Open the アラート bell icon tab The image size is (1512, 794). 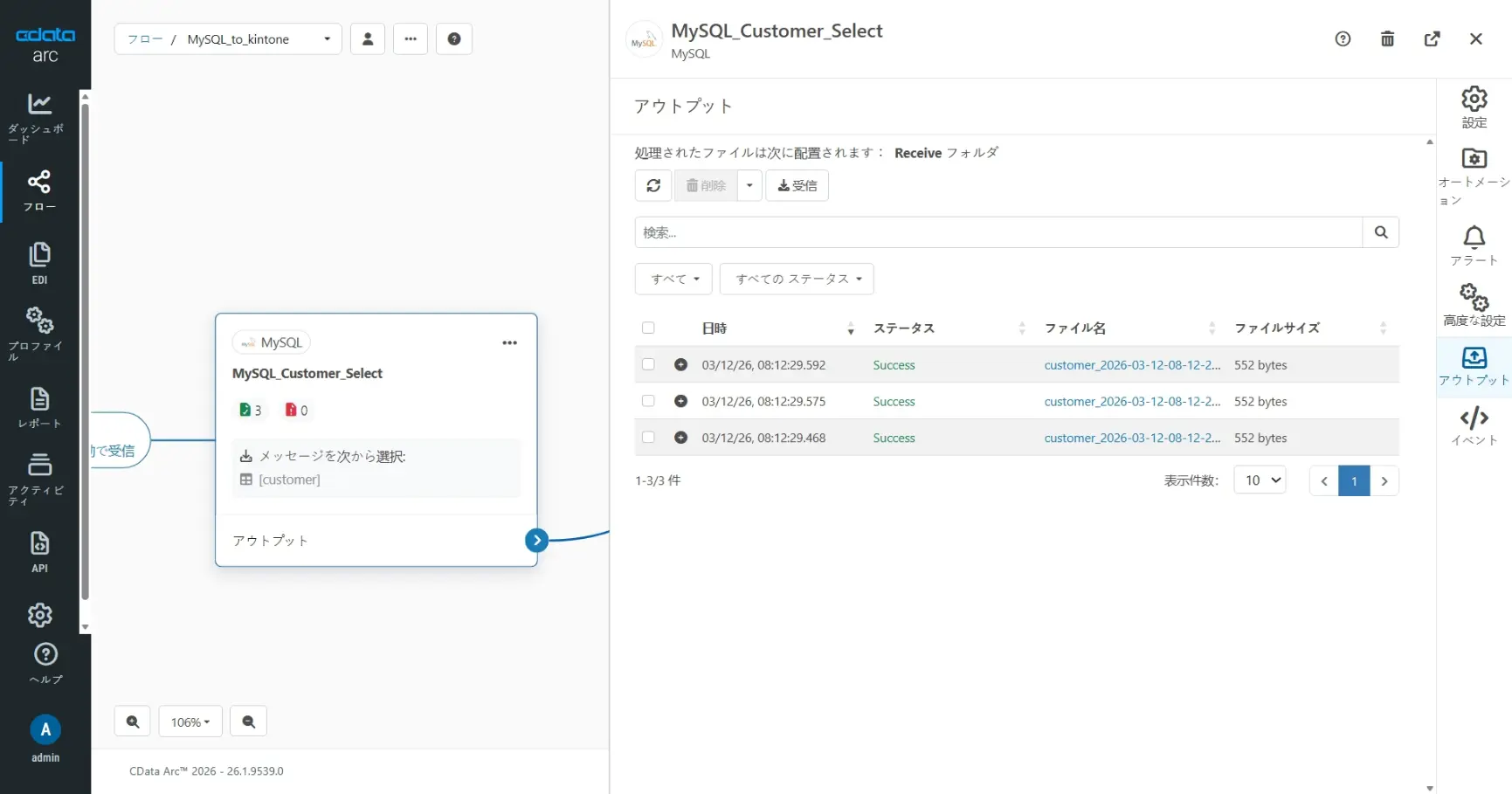click(1474, 245)
